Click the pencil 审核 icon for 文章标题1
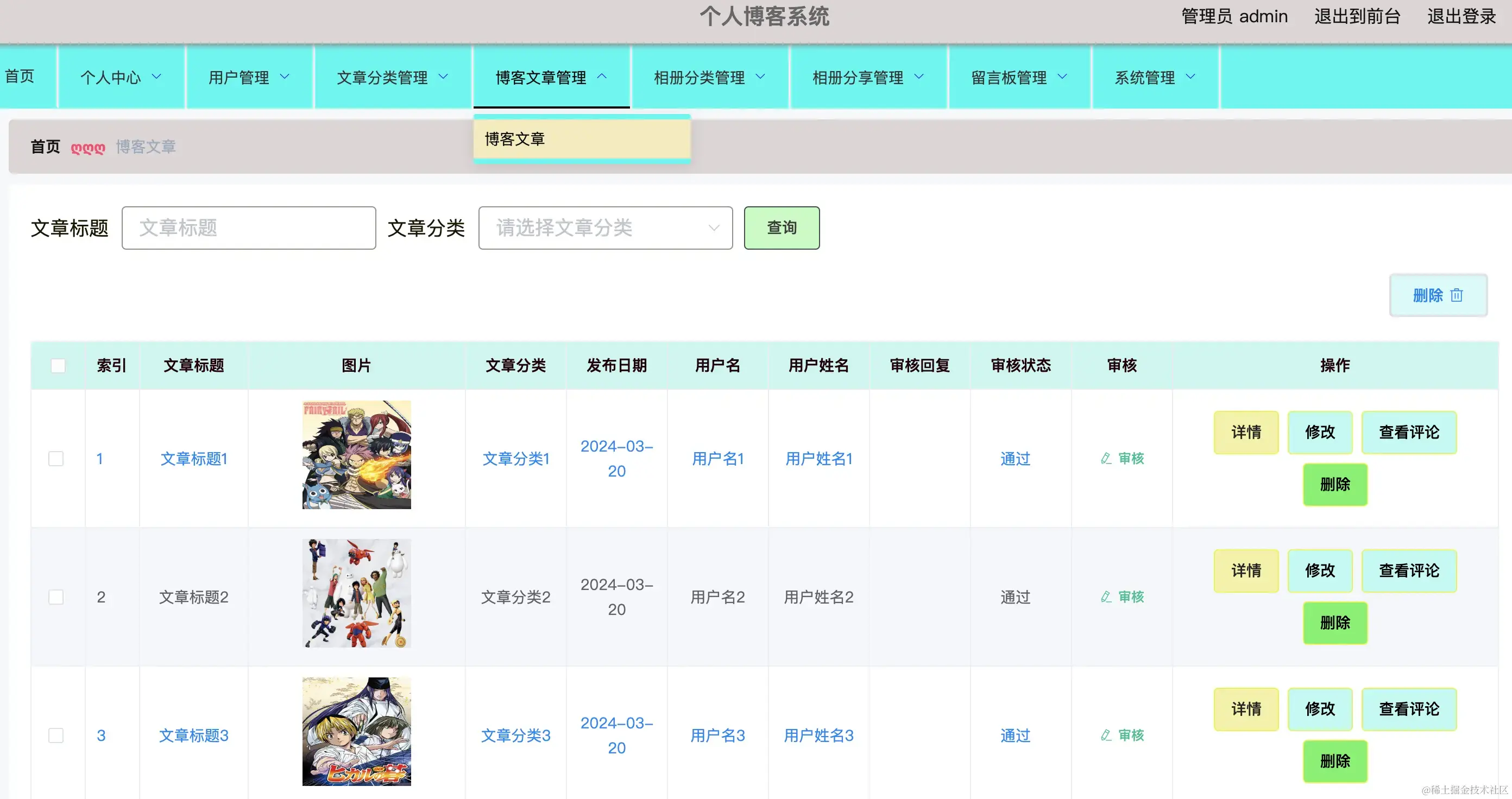 click(x=1106, y=459)
